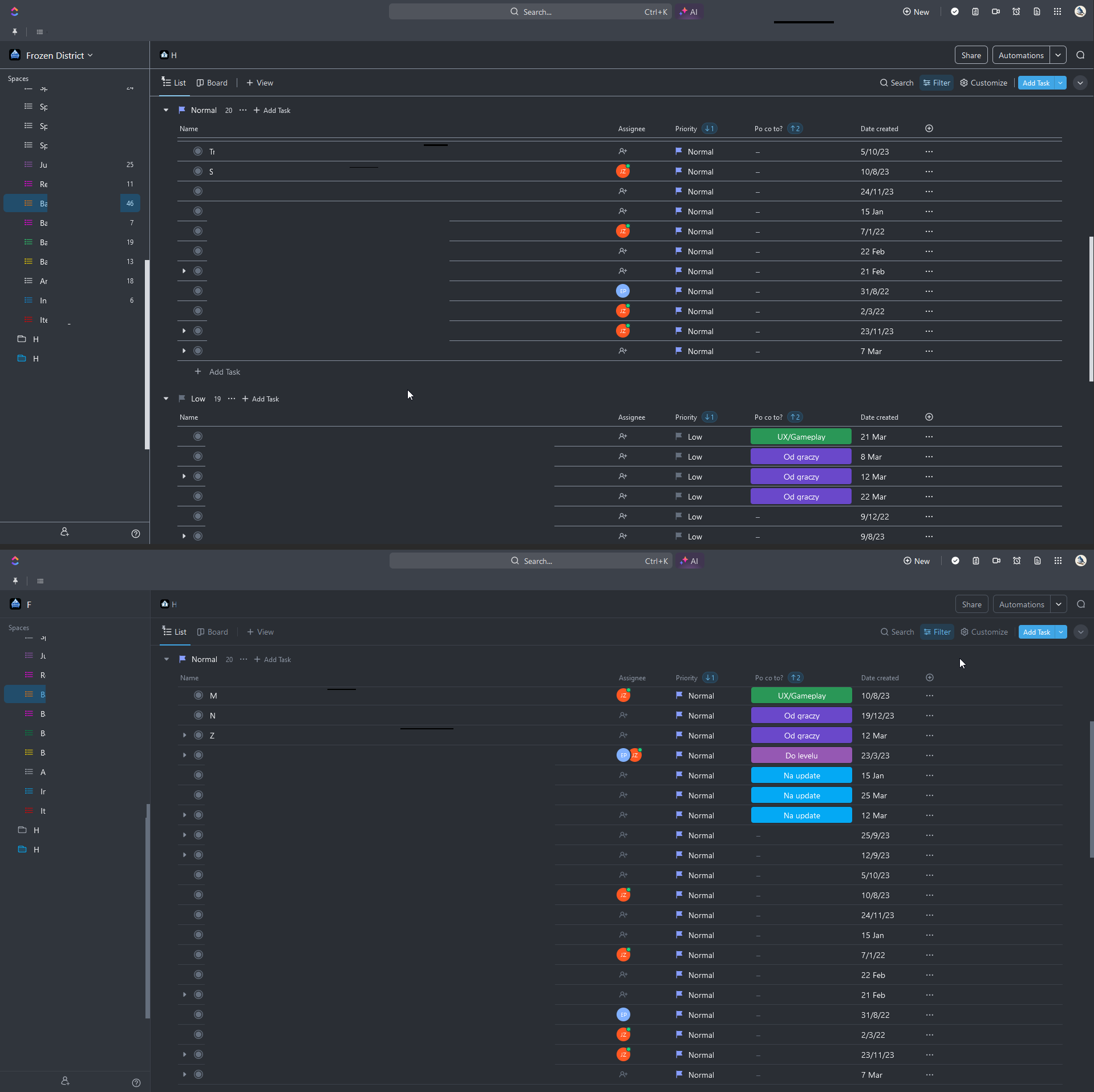Lower window: click EP avatar on 23/3/23 row
The height and width of the screenshot is (1092, 1094).
click(623, 755)
